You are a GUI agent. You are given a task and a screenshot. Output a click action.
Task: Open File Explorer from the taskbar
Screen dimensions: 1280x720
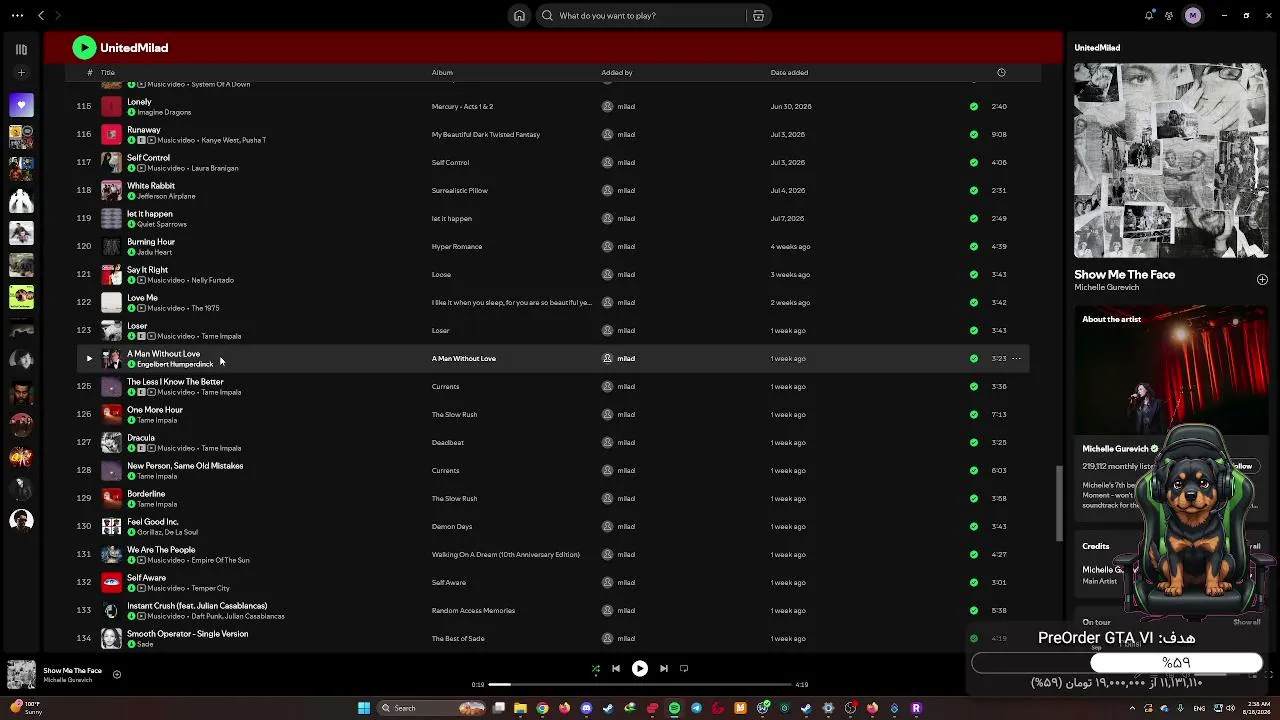coord(520,708)
